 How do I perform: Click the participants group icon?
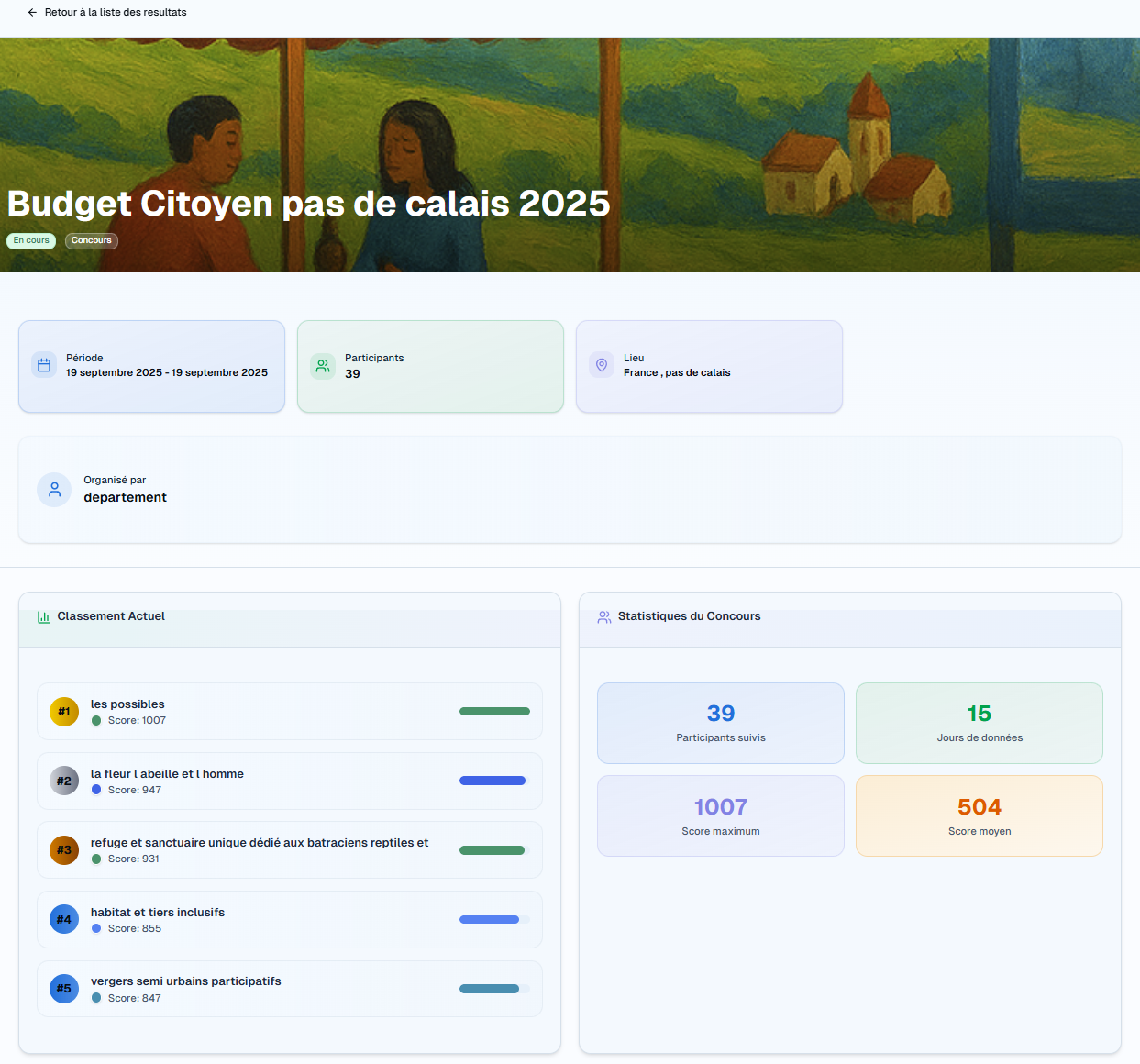(323, 366)
